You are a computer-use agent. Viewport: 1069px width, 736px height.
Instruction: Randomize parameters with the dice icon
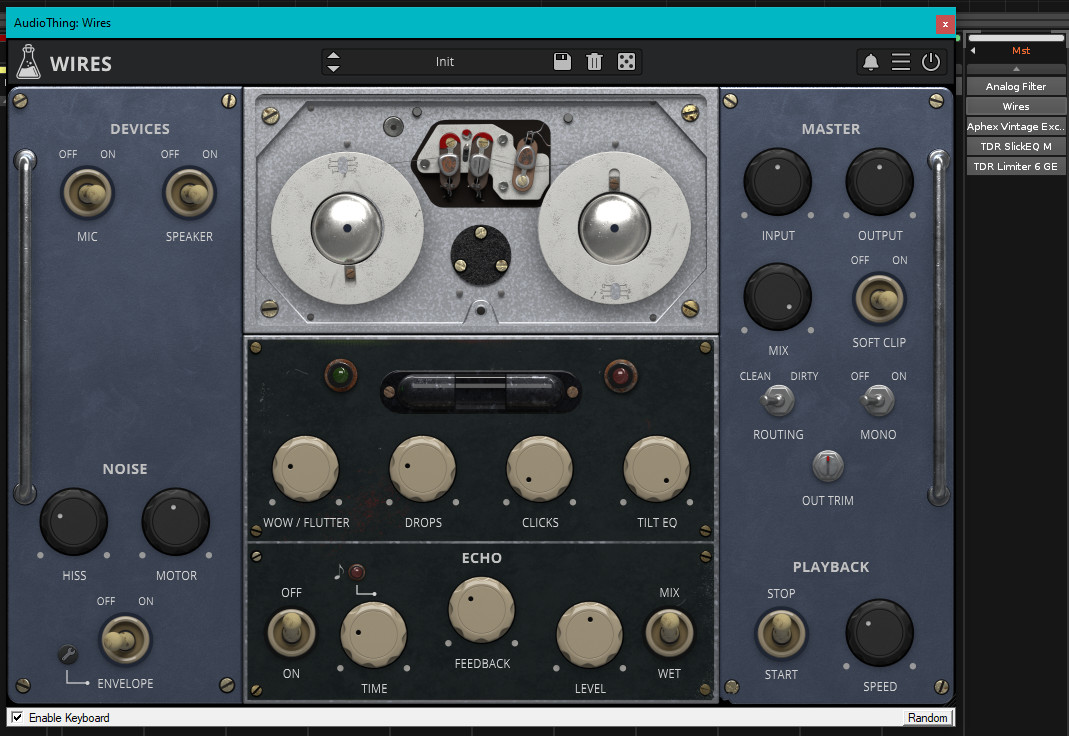coord(626,62)
